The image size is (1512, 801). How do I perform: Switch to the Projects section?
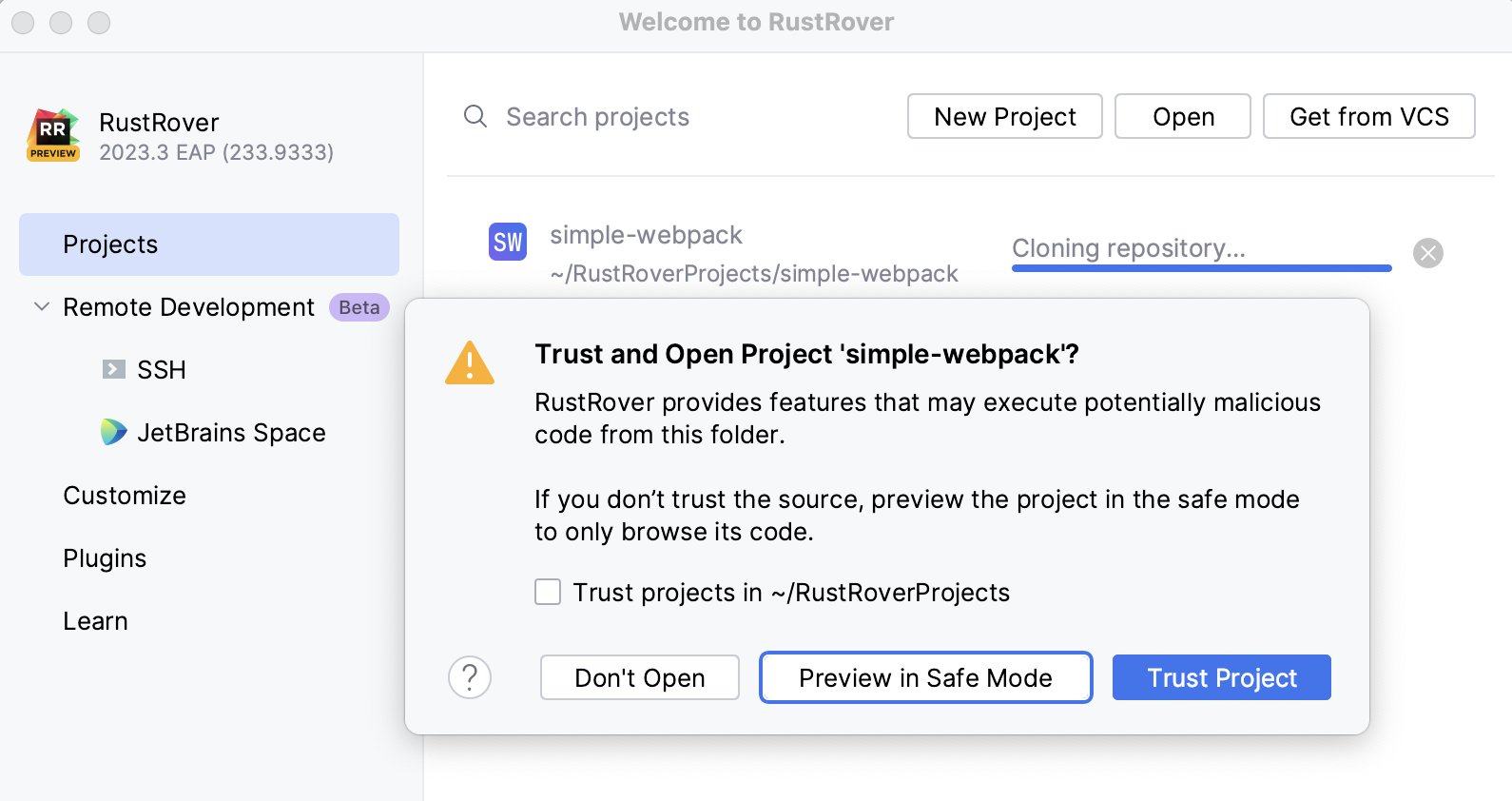[110, 244]
